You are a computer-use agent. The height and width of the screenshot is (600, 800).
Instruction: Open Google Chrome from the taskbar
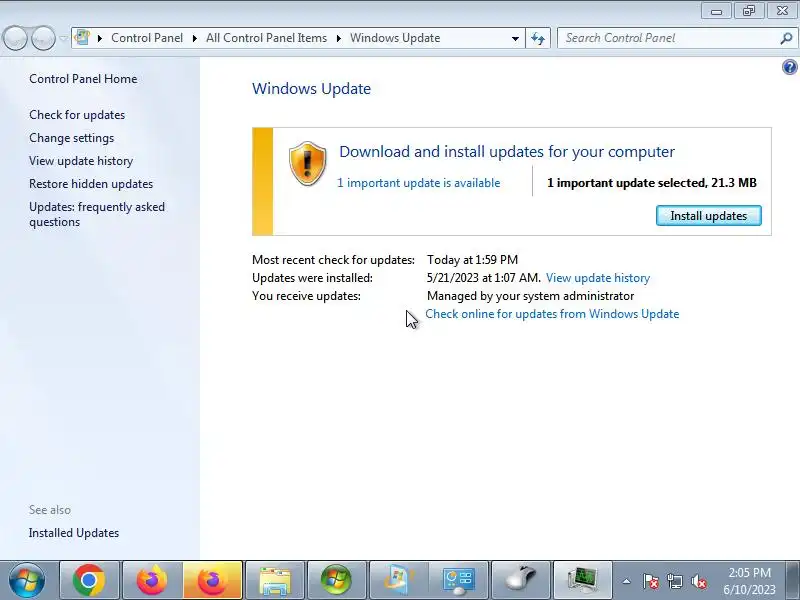coord(89,580)
